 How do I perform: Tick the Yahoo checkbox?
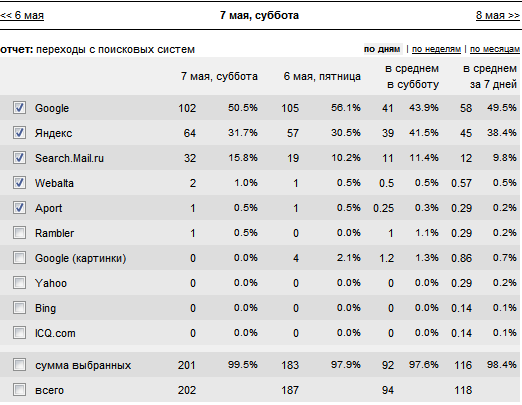coord(19,283)
